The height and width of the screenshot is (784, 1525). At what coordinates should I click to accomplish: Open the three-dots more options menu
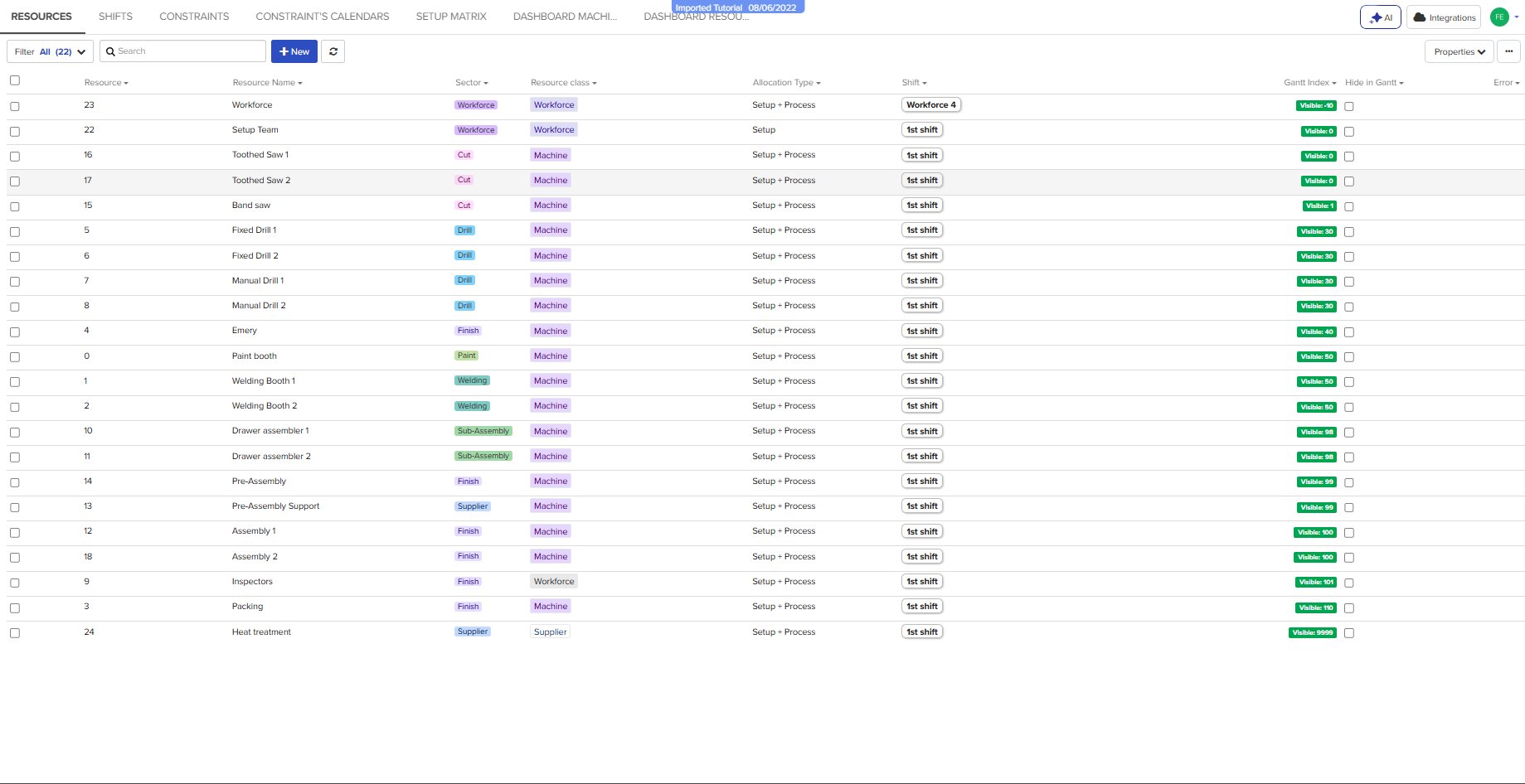coord(1508,51)
